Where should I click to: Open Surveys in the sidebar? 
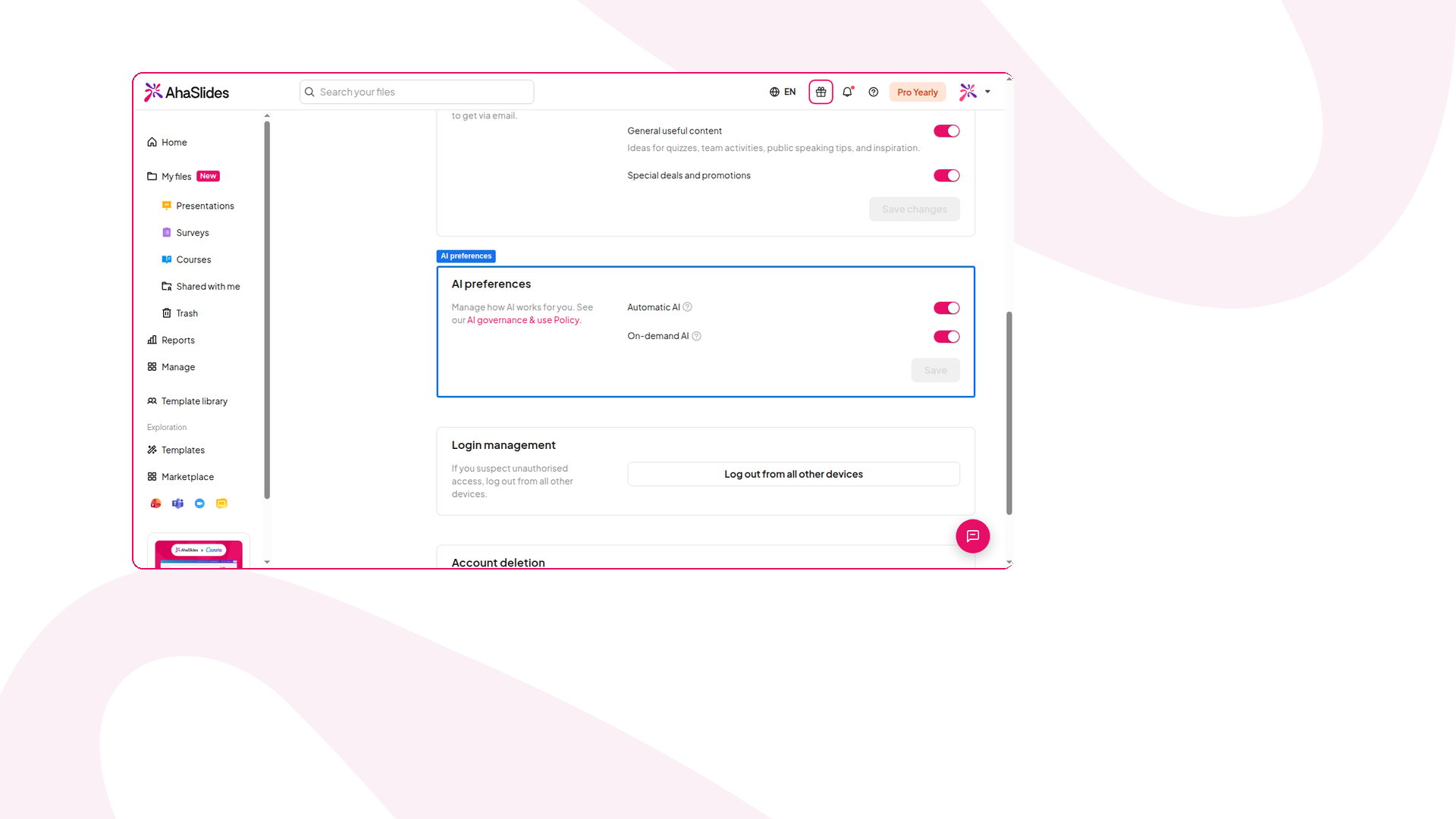186,233
